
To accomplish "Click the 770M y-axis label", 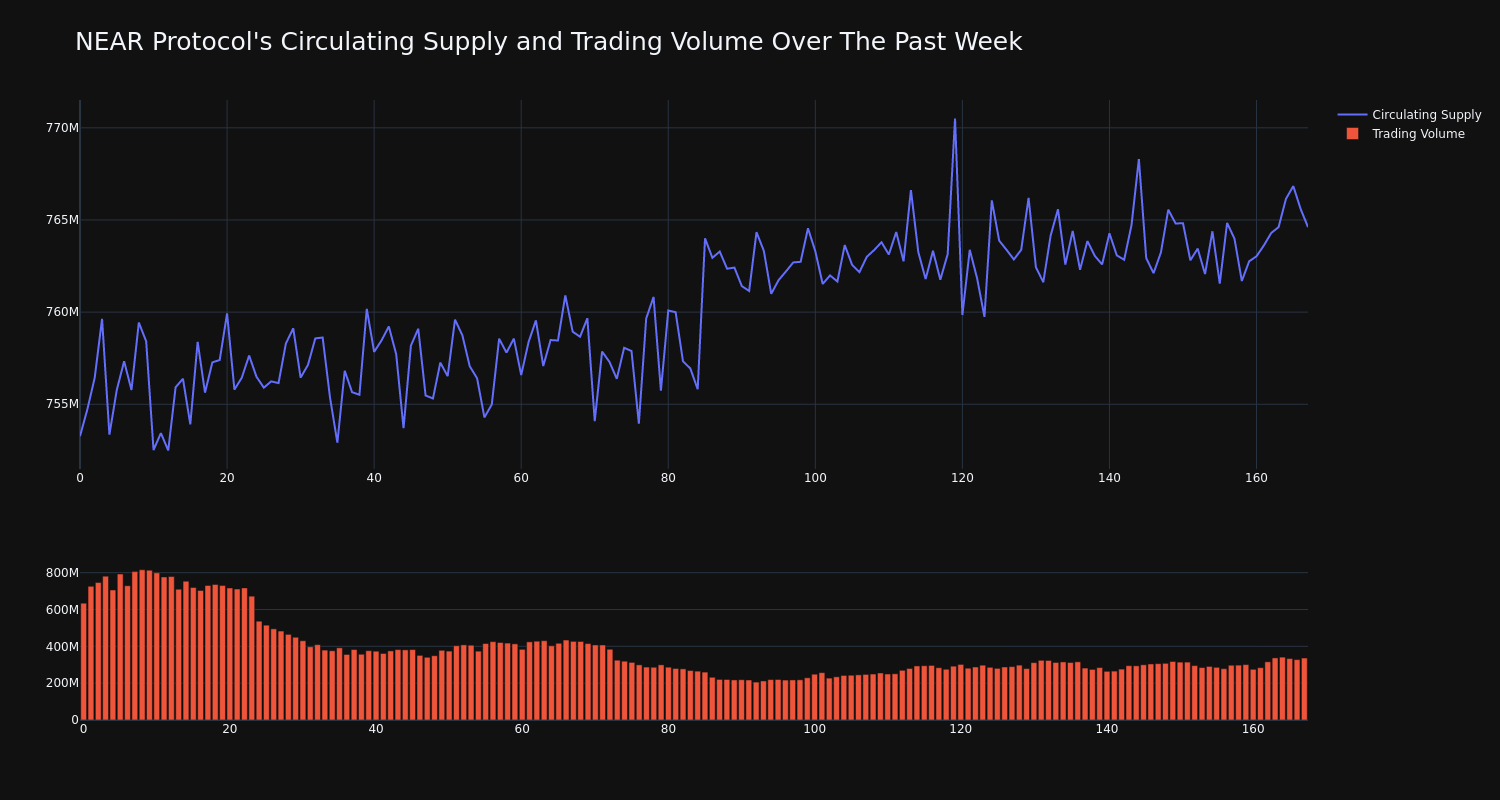I will coord(62,128).
